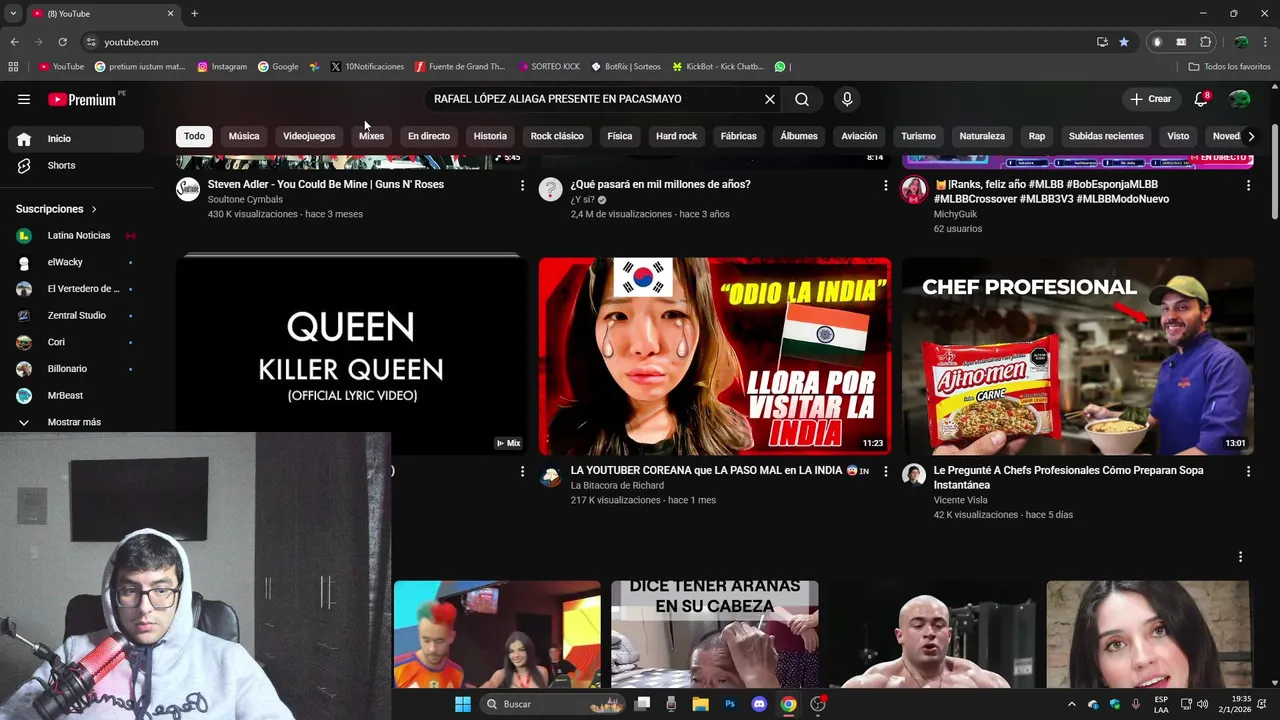Clear the search box with the X
The height and width of the screenshot is (720, 1280).
[x=770, y=99]
